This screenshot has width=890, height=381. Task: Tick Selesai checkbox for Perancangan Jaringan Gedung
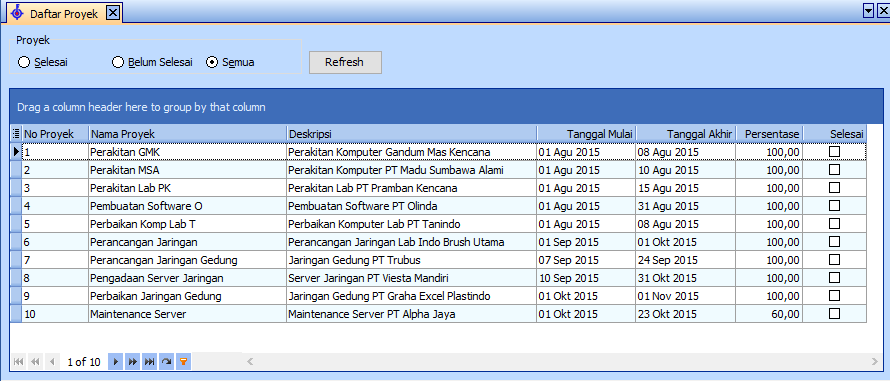[x=834, y=259]
